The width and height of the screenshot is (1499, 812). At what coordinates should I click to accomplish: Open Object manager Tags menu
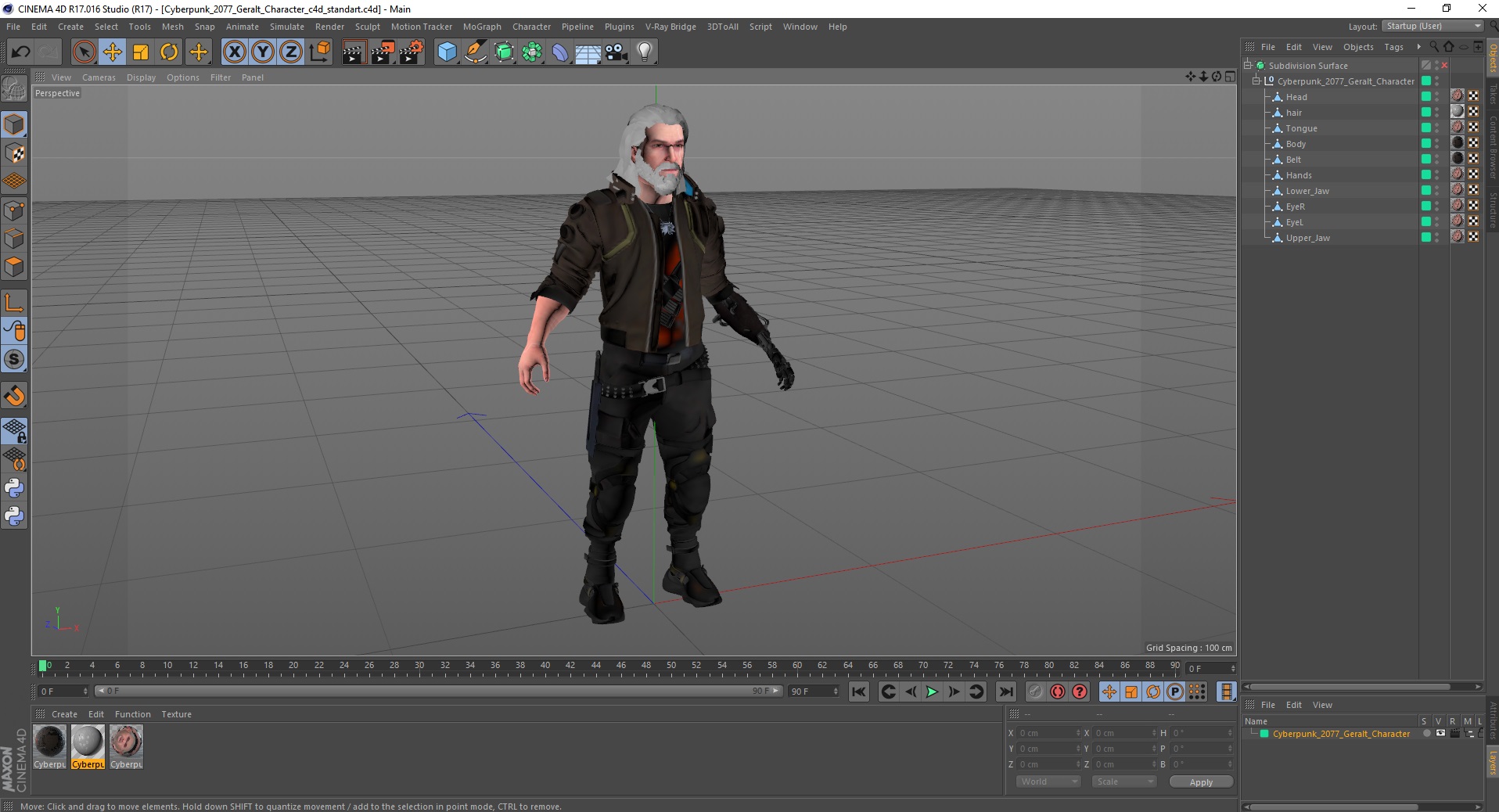coord(1393,47)
